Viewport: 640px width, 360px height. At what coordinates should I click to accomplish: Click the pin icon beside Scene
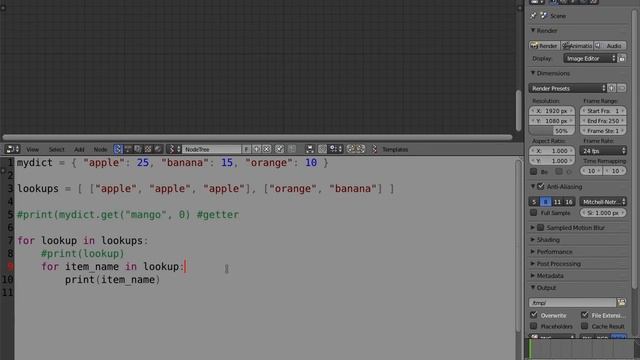533,16
